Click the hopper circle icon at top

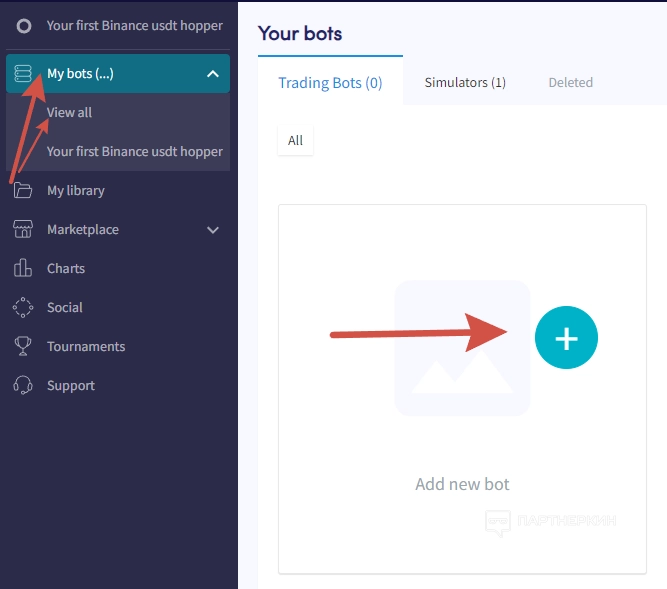[x=24, y=26]
